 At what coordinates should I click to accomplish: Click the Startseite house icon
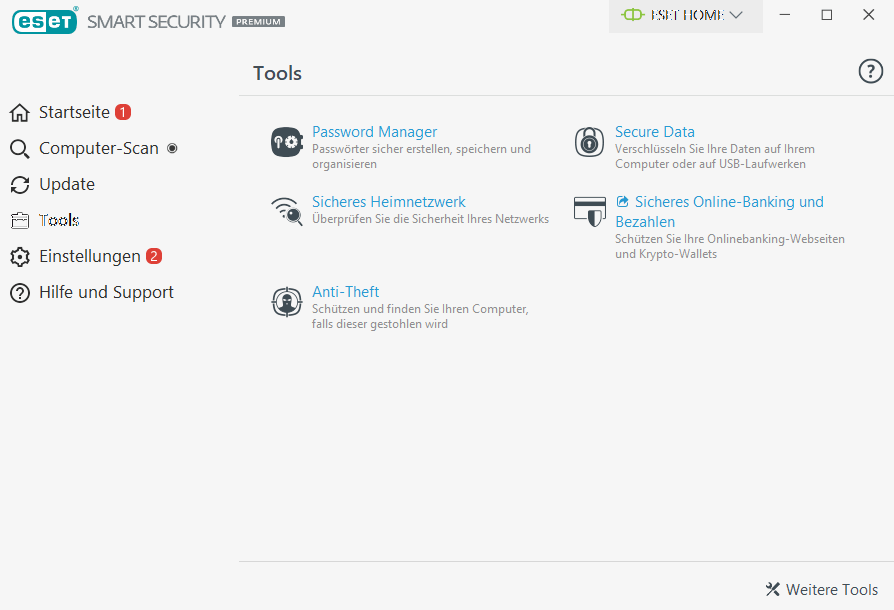(20, 113)
